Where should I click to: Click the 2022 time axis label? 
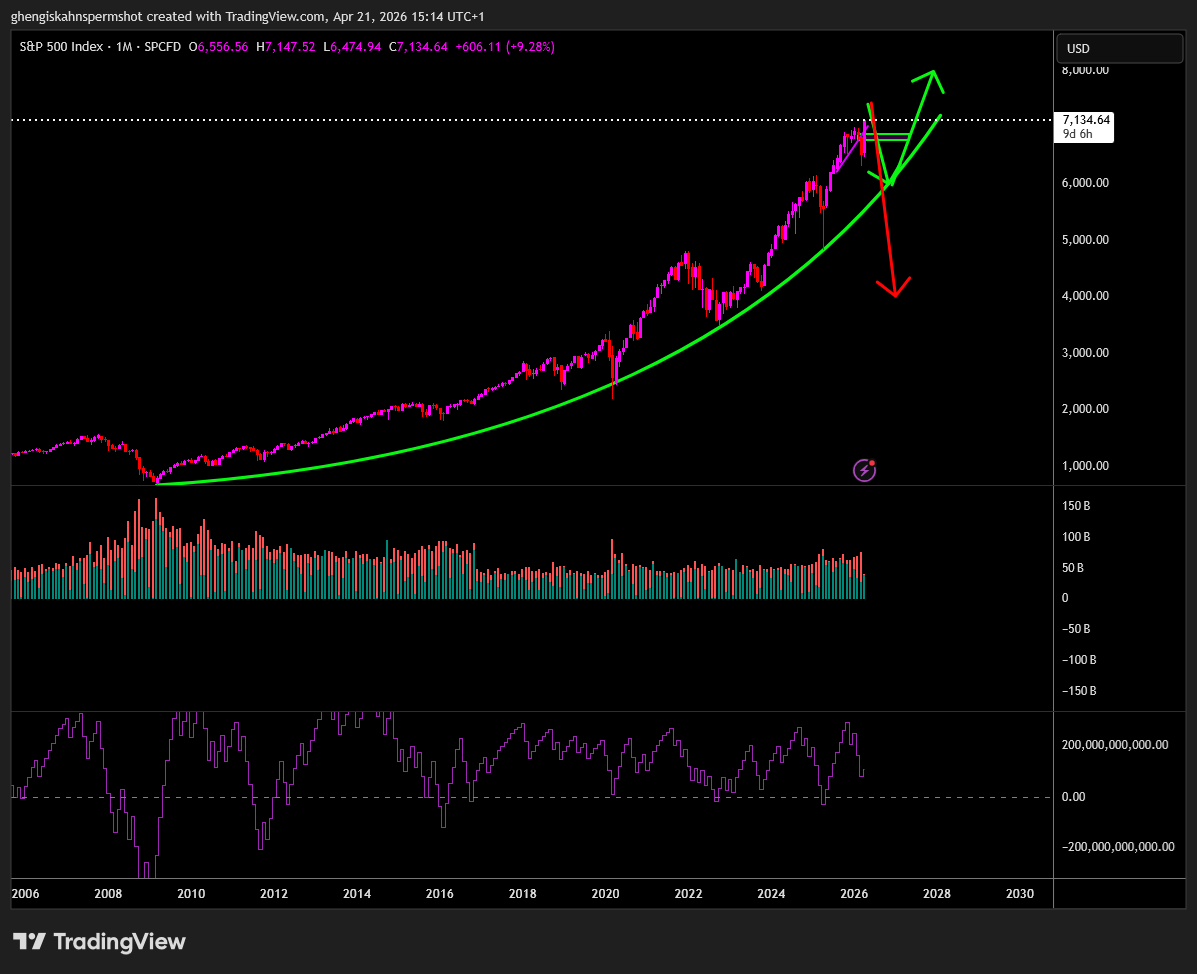[688, 894]
